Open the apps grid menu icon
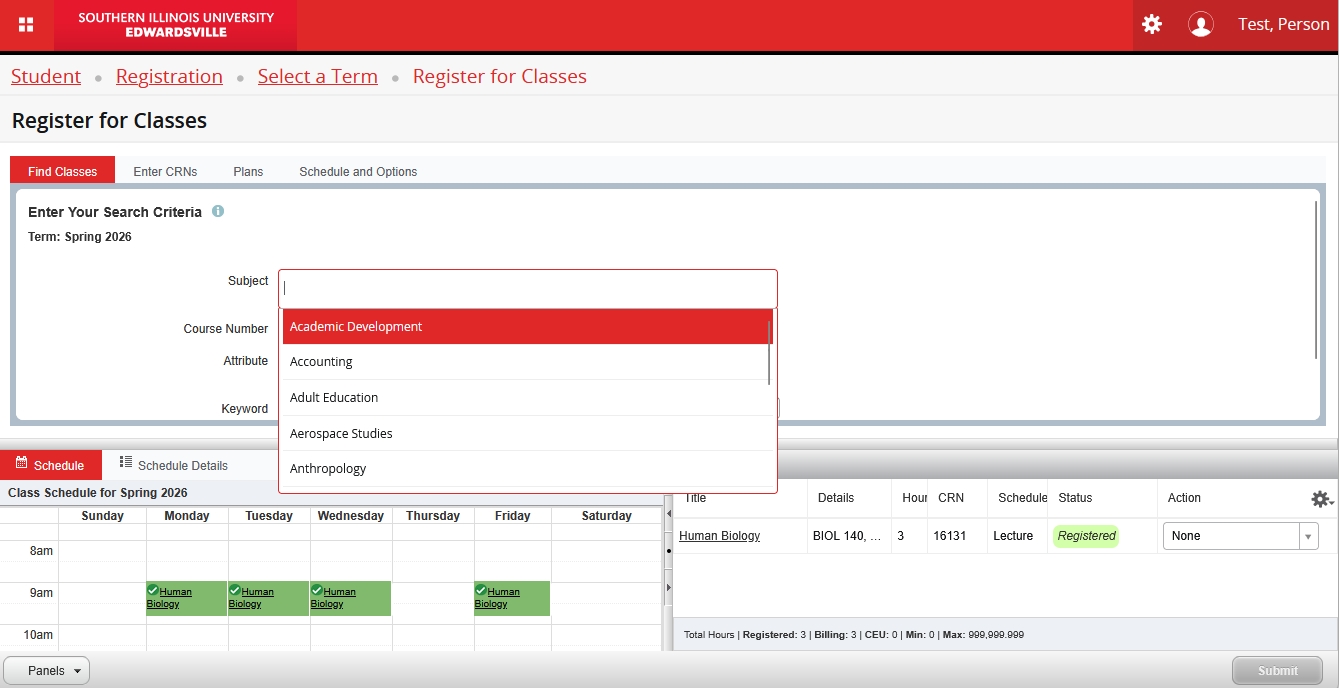This screenshot has height=688, width=1339. (x=26, y=25)
